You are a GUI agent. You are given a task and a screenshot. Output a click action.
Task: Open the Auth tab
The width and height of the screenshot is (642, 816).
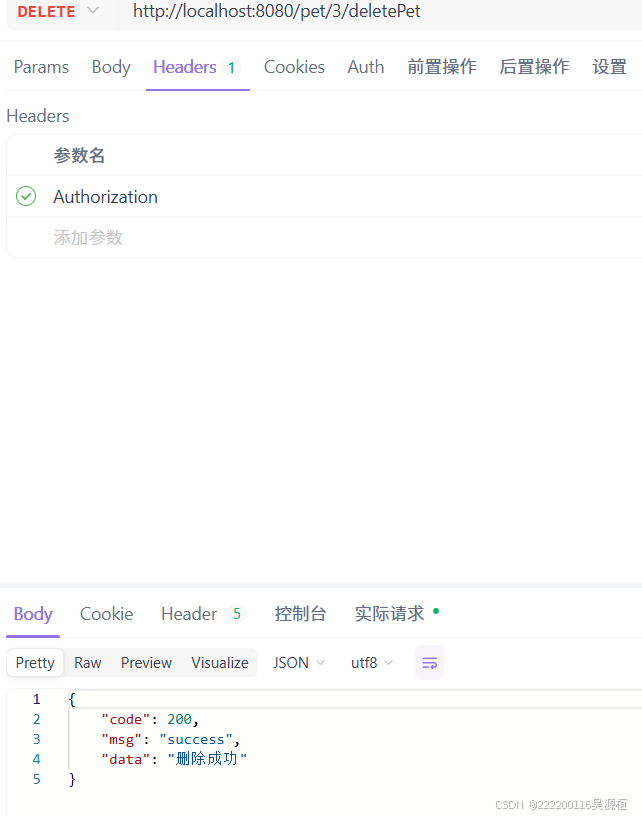click(x=366, y=67)
